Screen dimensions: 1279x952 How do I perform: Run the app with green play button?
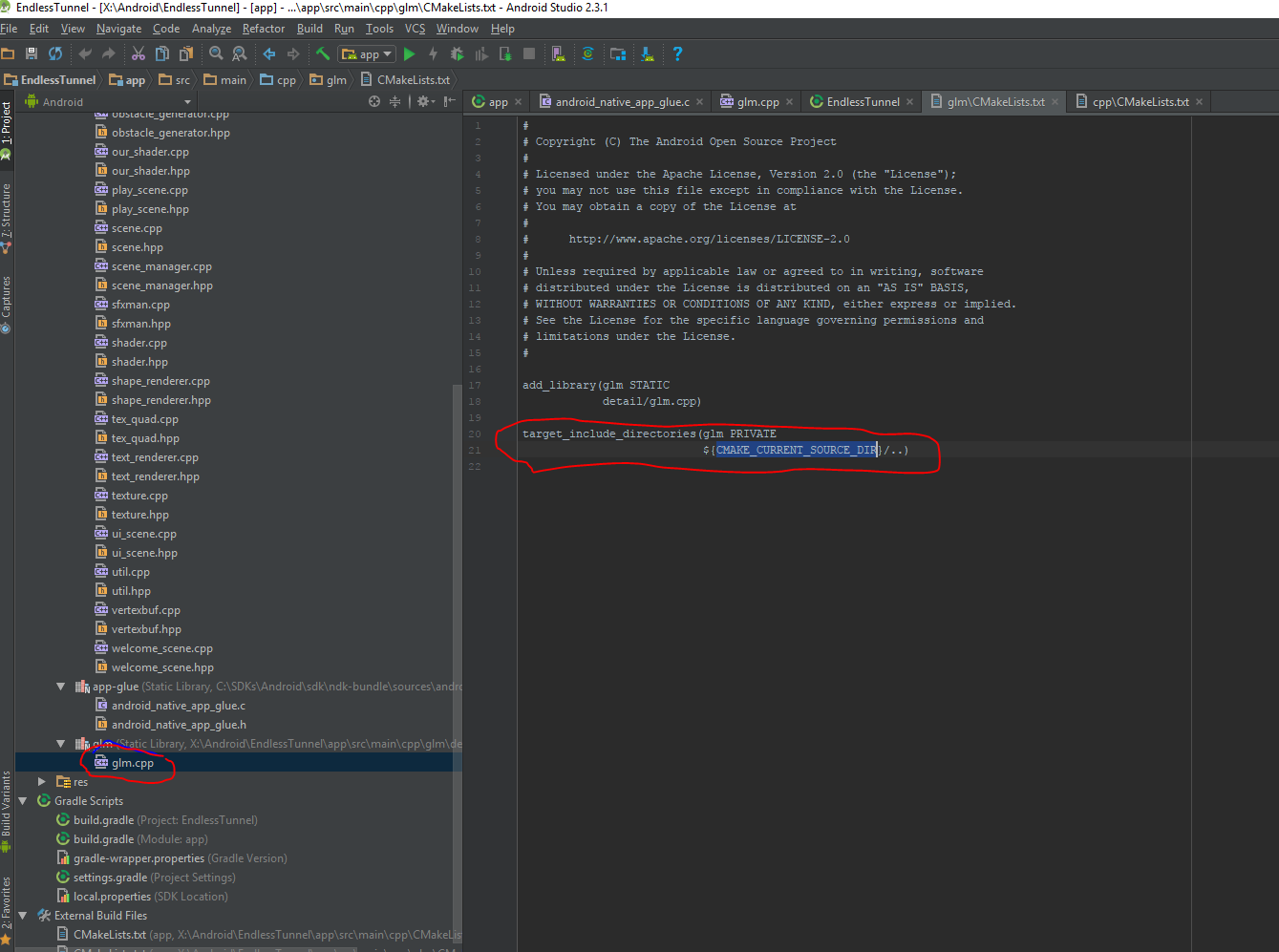(410, 54)
